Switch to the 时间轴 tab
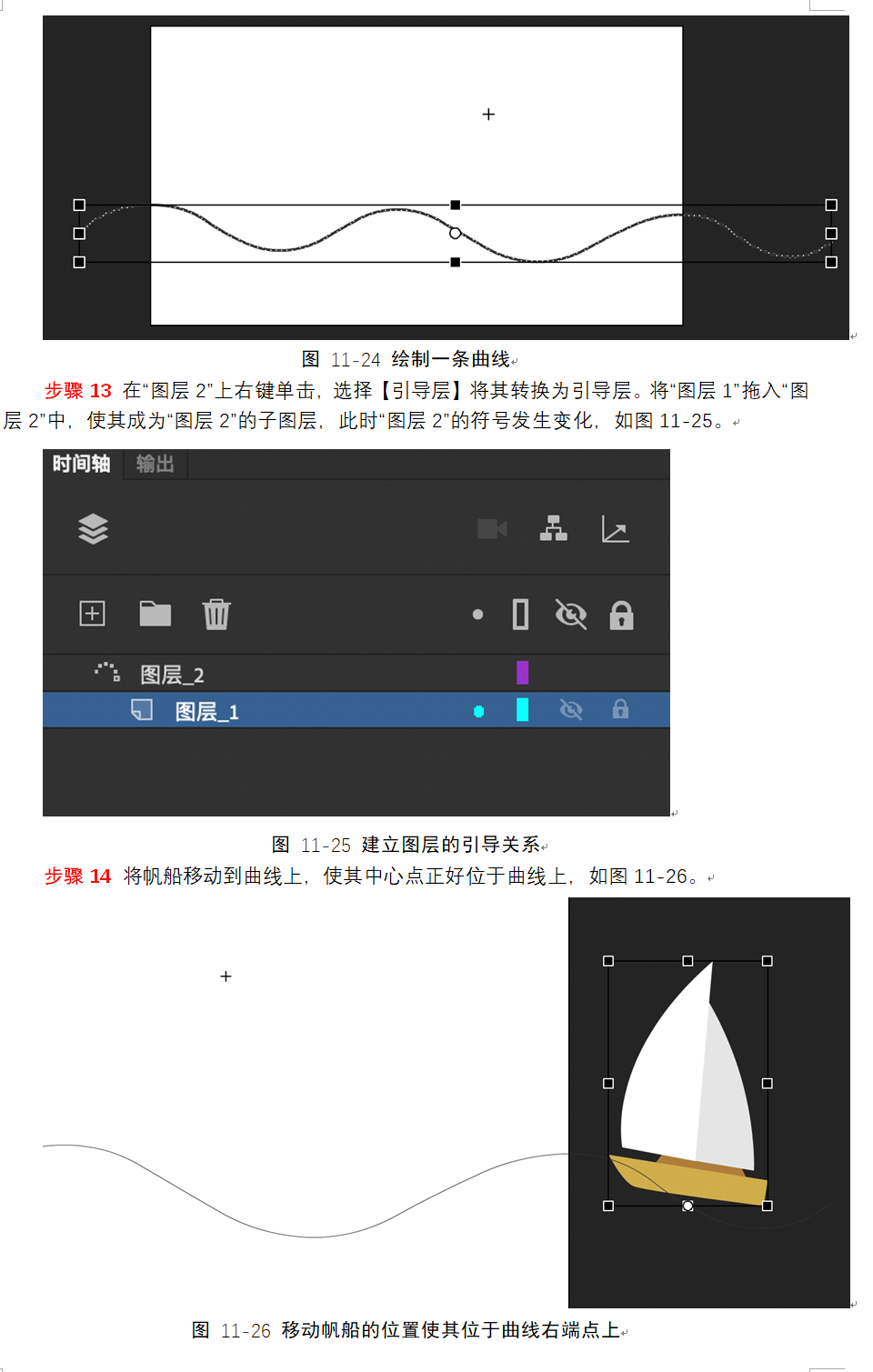The width and height of the screenshot is (873, 1372). [x=81, y=464]
